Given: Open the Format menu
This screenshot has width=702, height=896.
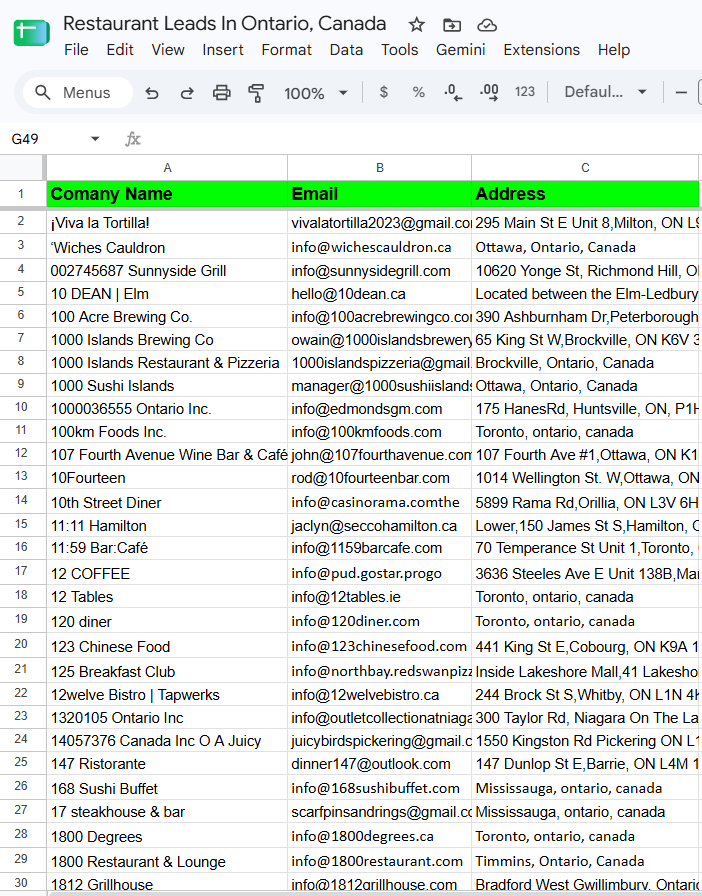Looking at the screenshot, I should tap(286, 50).
